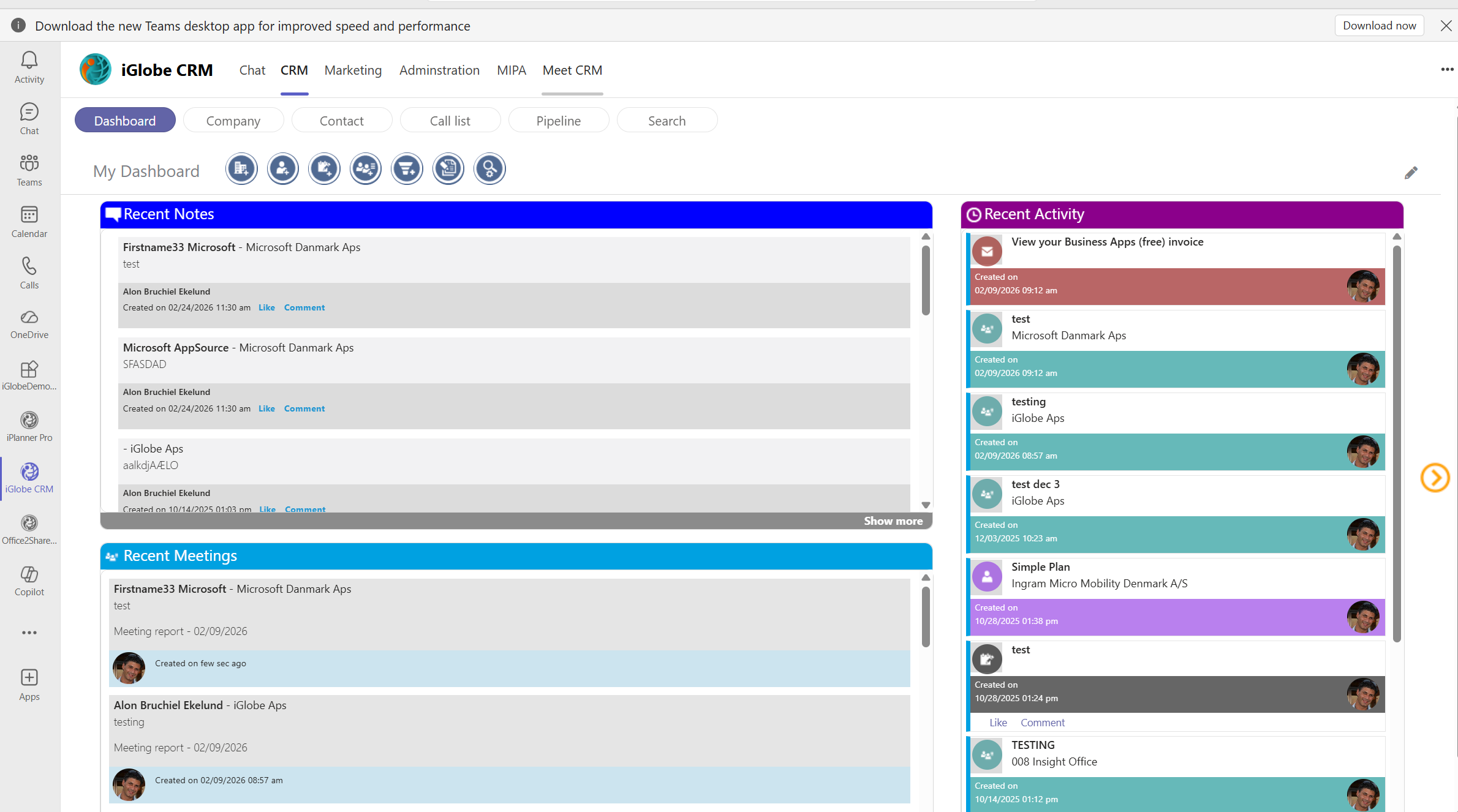
Task: Open the advanced search gear icon
Action: coord(489,169)
